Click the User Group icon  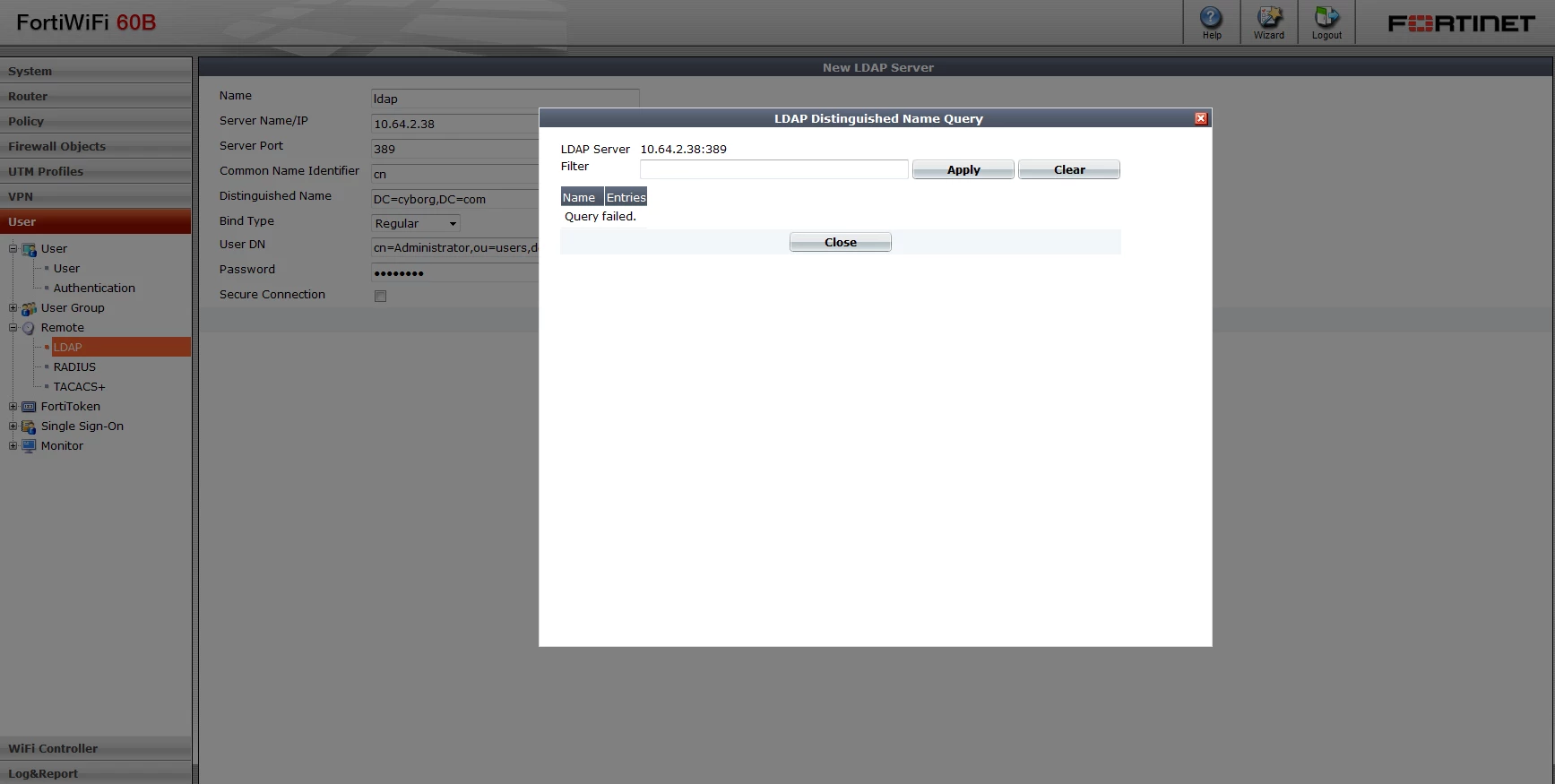click(29, 308)
